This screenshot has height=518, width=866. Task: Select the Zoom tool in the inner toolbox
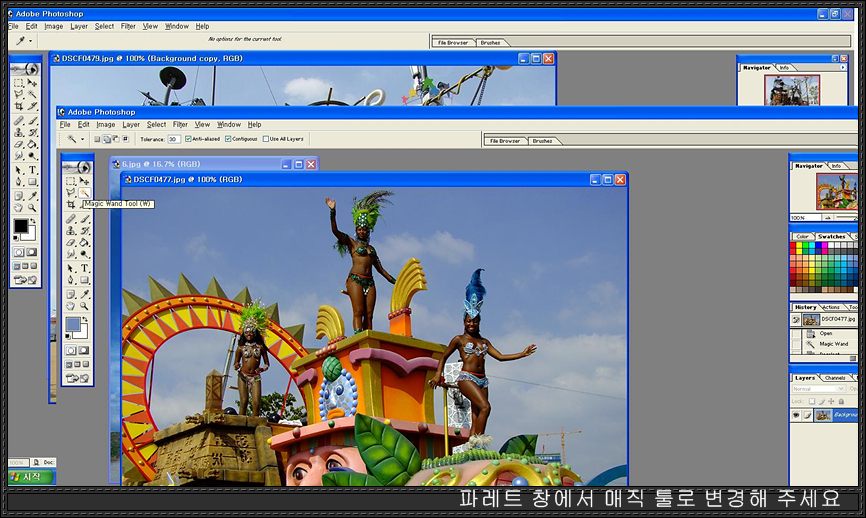point(85,307)
